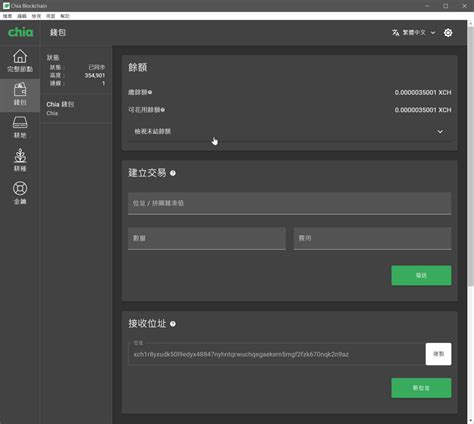This screenshot has height=424, width=474.
Task: Click help icon next to 可花用餘額
Action: click(163, 110)
